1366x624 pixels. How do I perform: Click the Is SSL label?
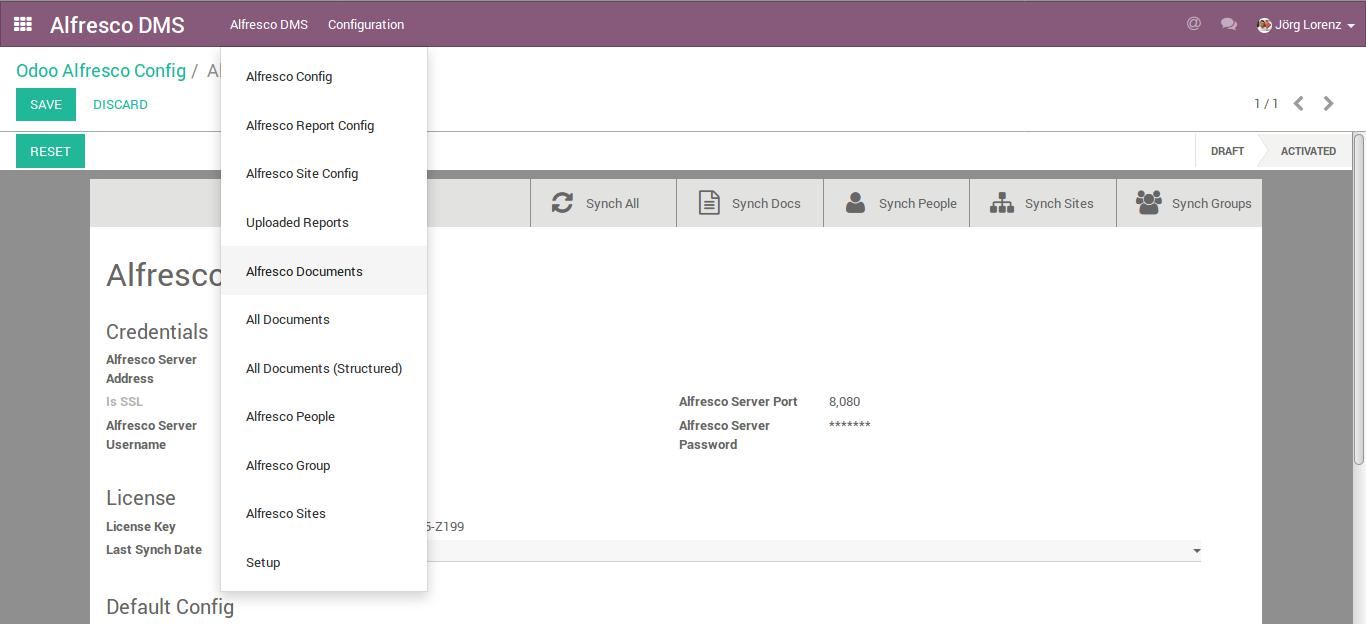[x=124, y=401]
